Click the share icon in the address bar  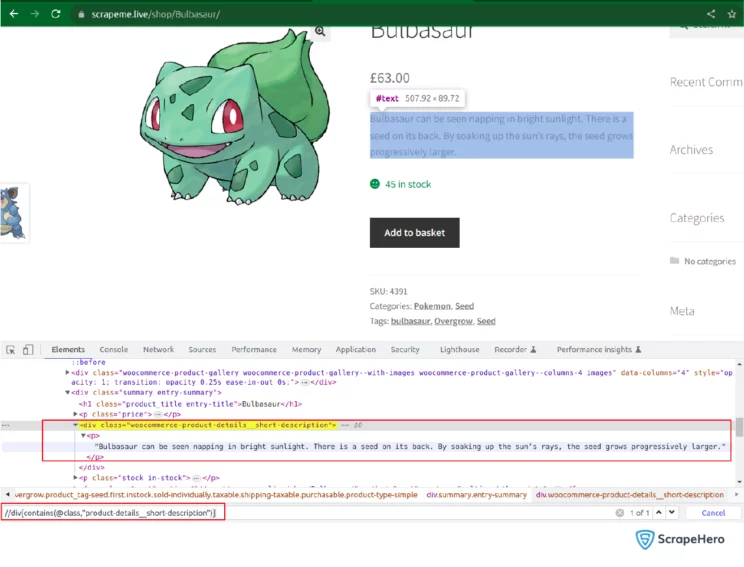point(711,14)
